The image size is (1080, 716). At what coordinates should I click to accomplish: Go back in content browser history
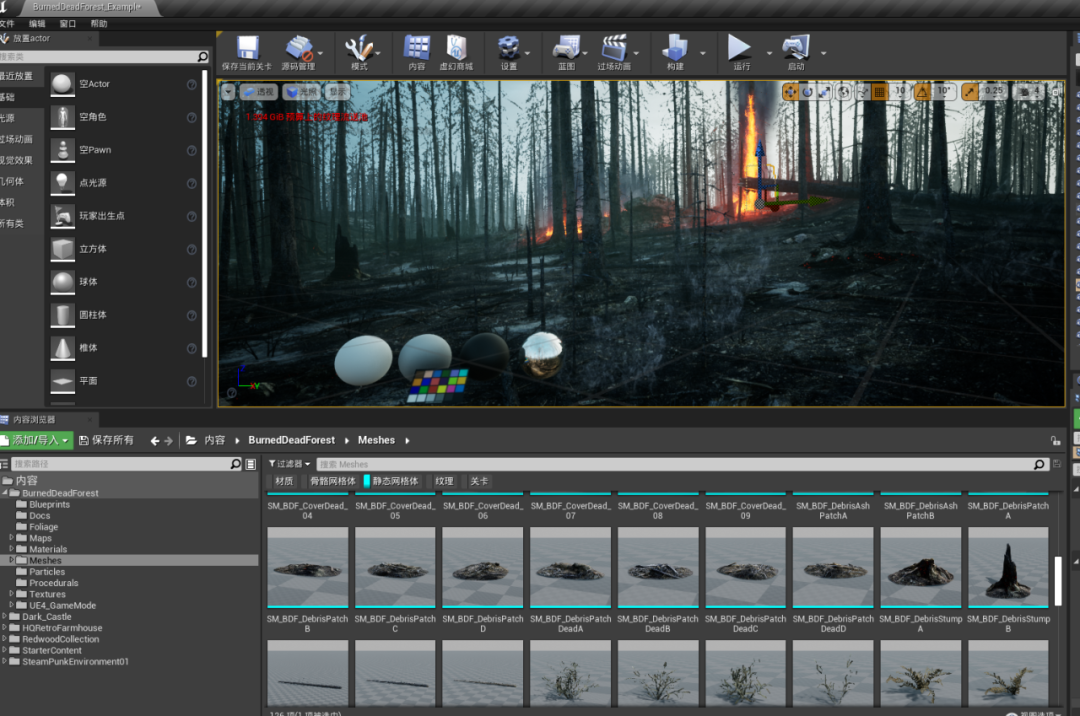click(155, 441)
